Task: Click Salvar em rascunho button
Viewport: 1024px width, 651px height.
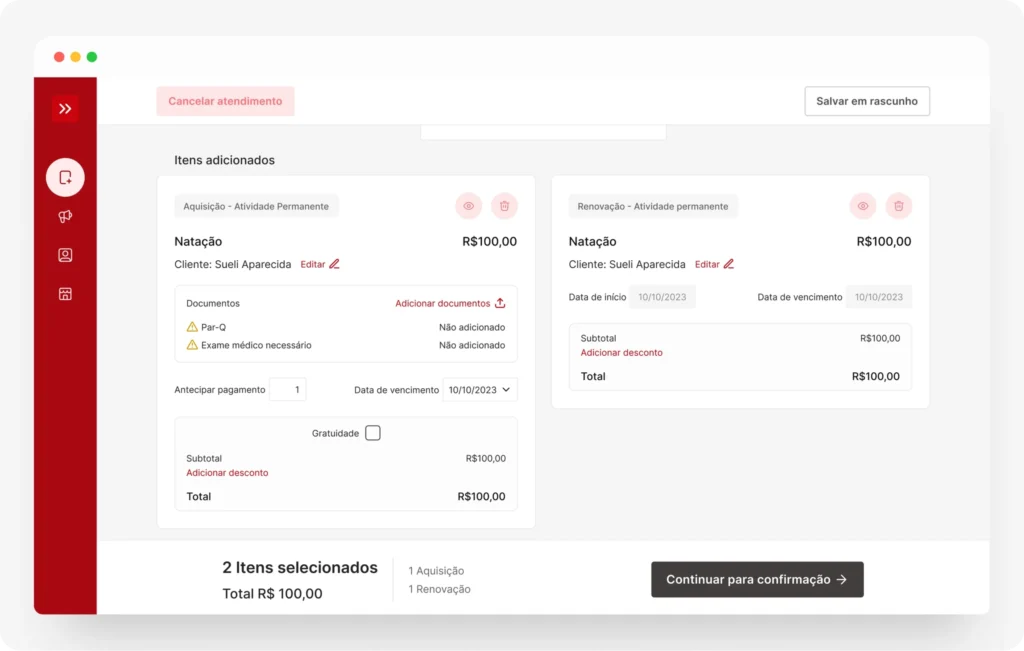Action: 866,101
